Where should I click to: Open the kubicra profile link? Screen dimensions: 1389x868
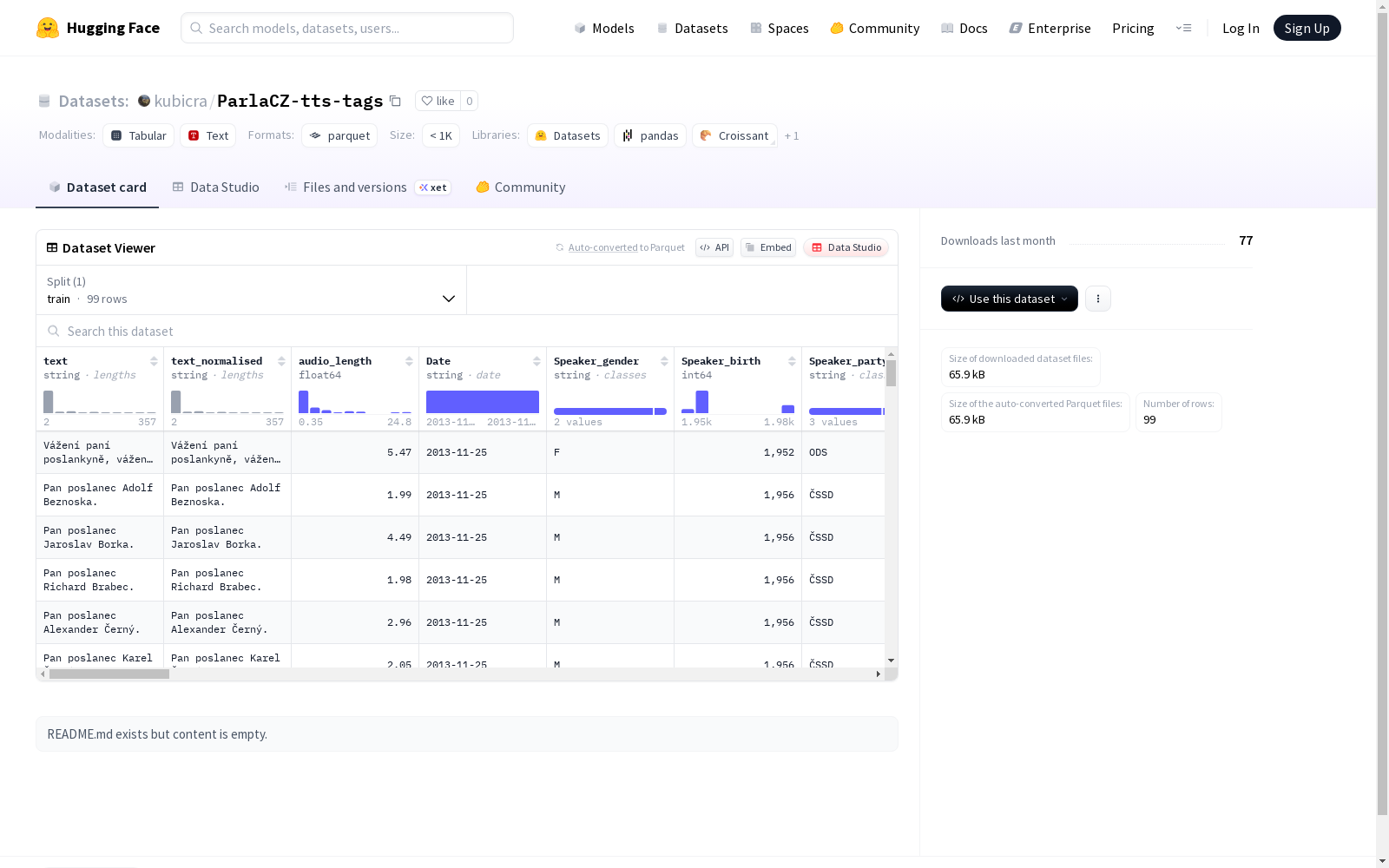pos(181,101)
